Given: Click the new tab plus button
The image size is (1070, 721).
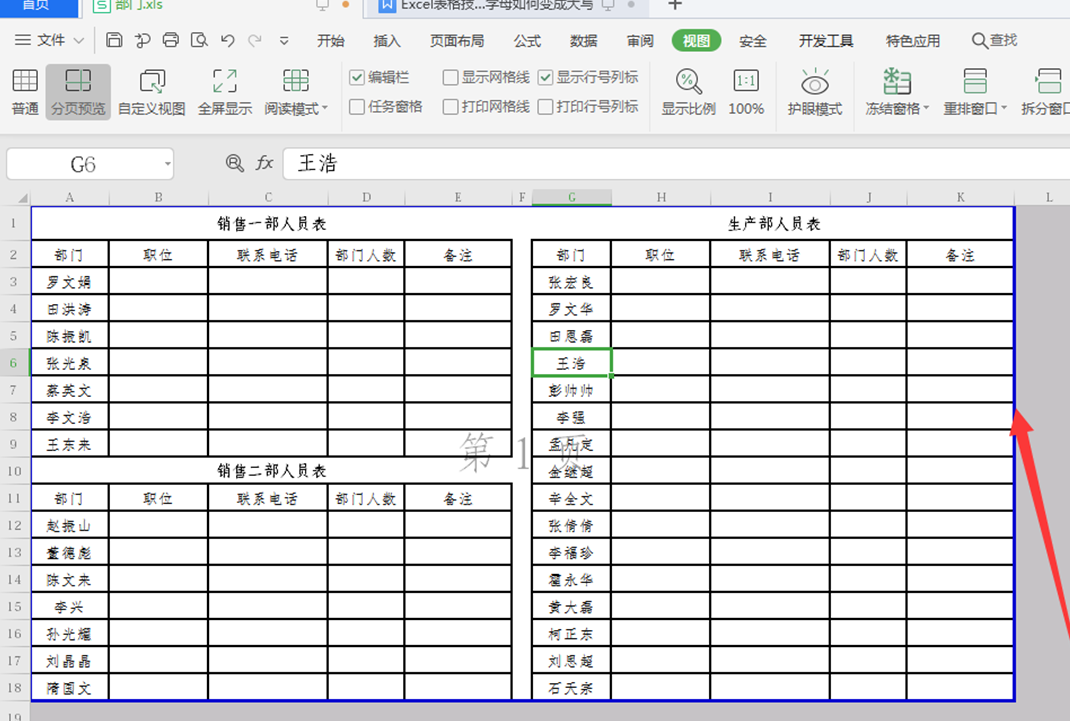Looking at the screenshot, I should [x=674, y=5].
